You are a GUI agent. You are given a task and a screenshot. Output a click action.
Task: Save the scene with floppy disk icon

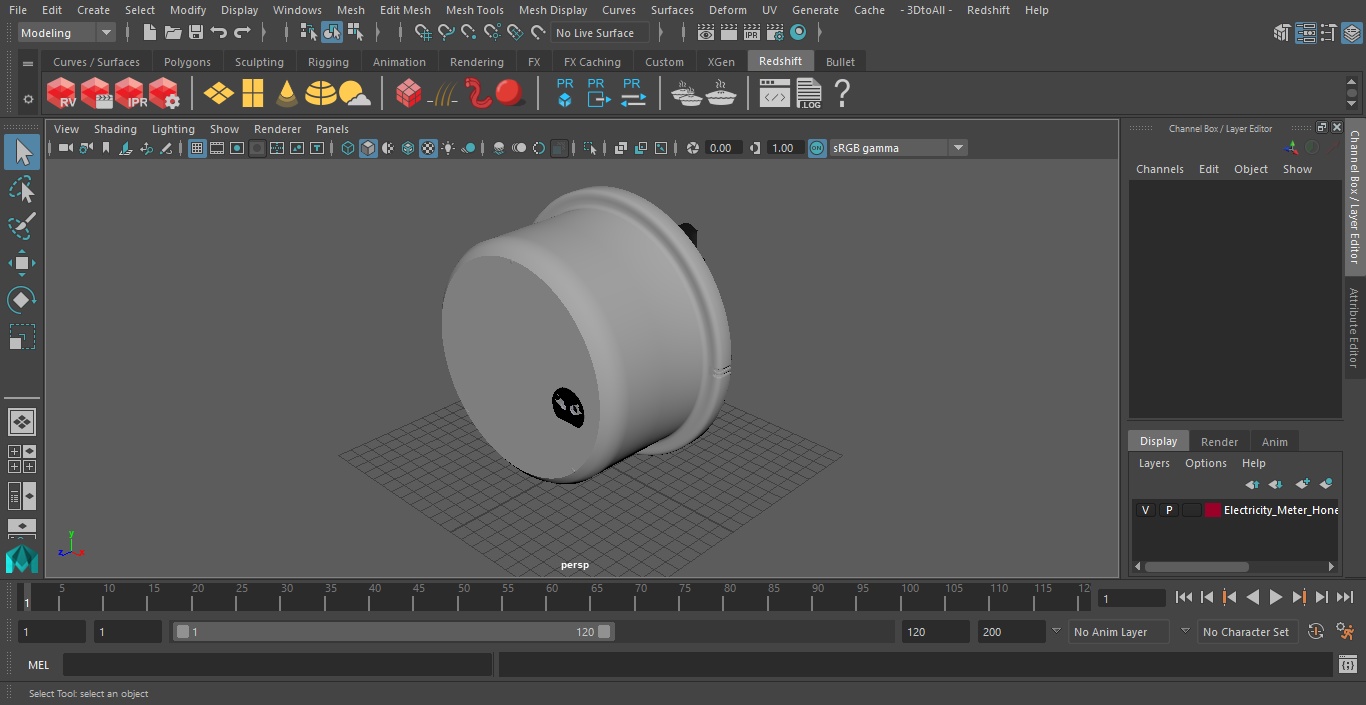tap(196, 33)
